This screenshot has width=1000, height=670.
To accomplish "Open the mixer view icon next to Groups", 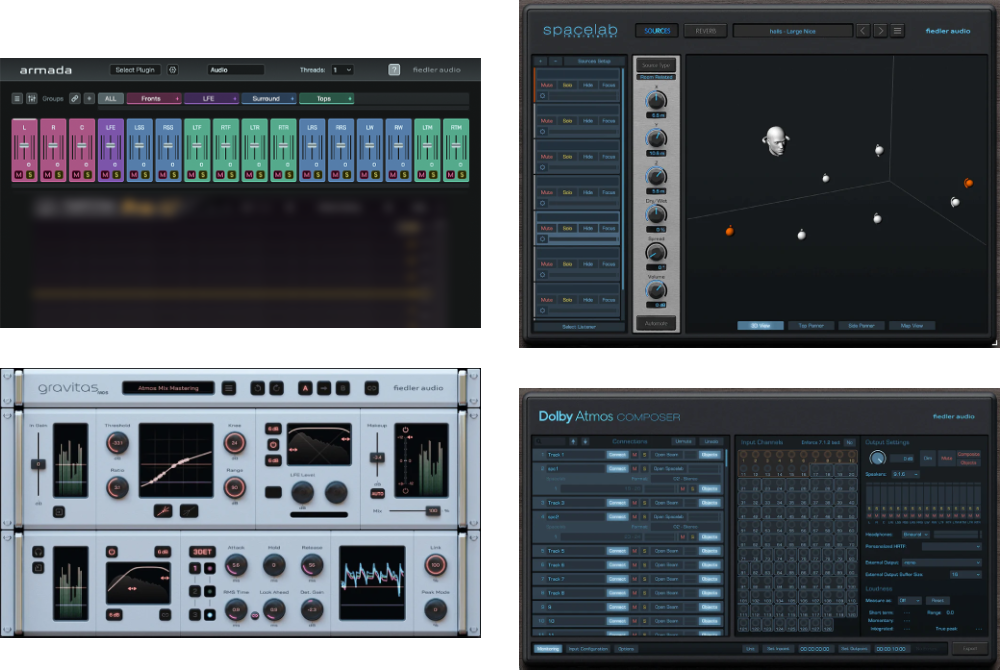I will [32, 99].
